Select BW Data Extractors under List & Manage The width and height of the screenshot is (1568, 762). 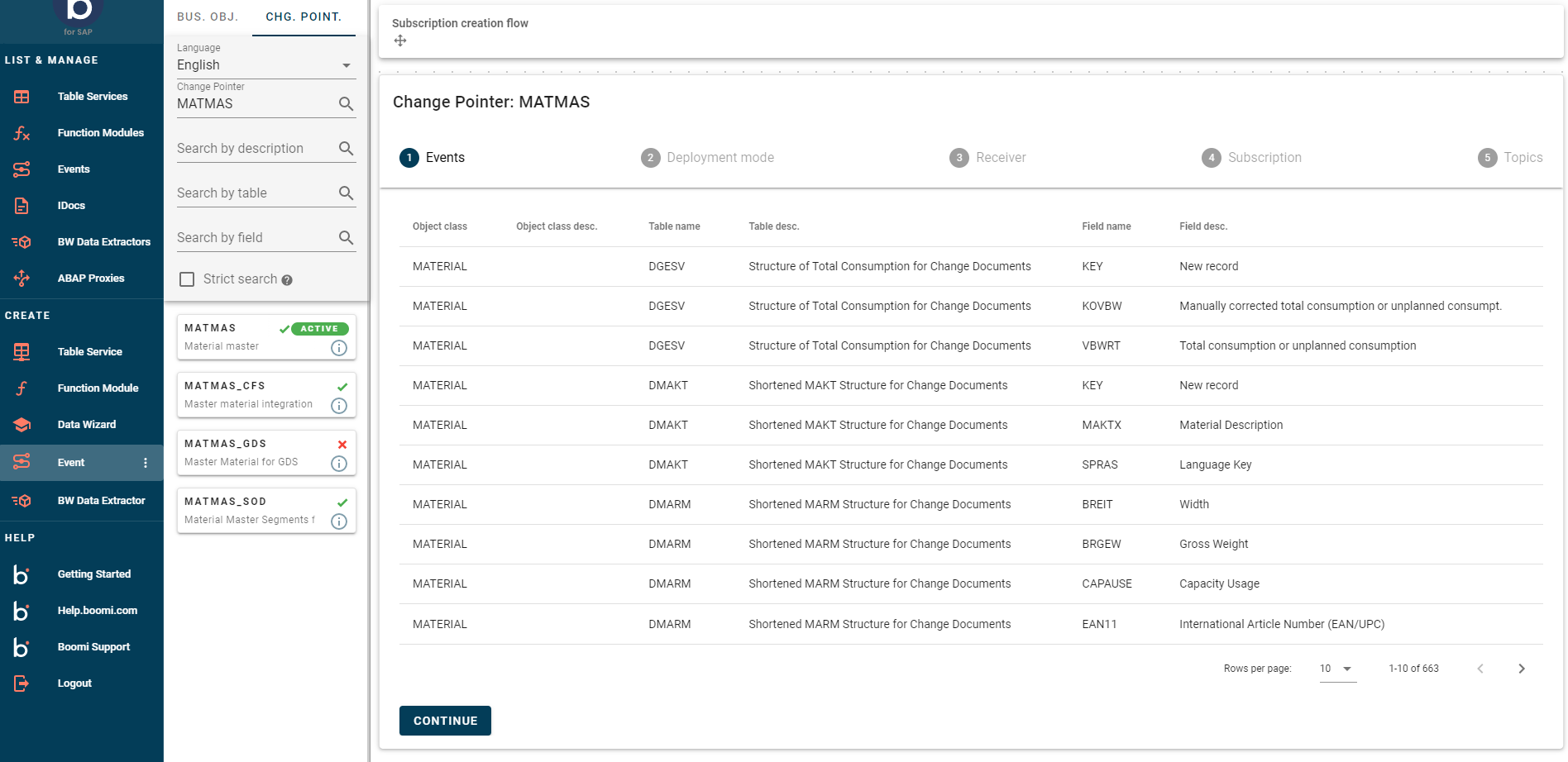103,241
